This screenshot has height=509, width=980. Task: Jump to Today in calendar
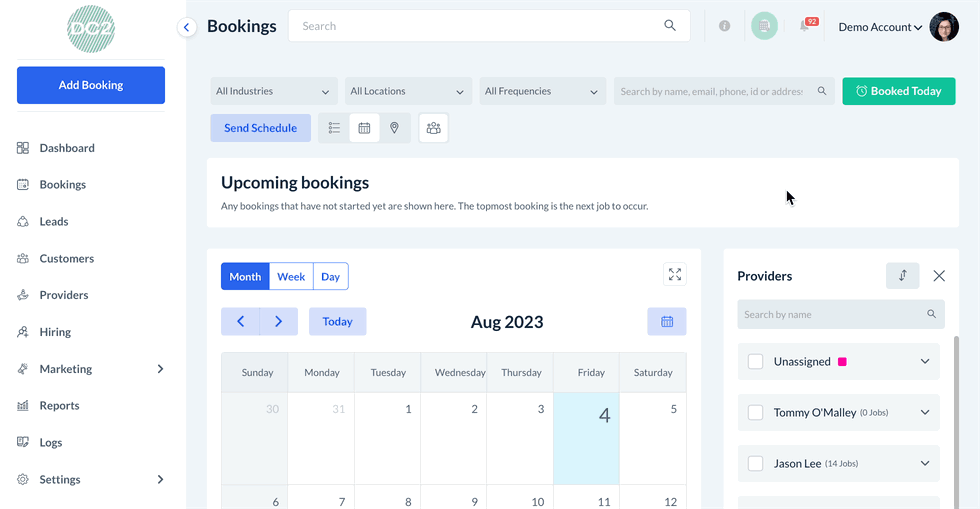pos(338,321)
